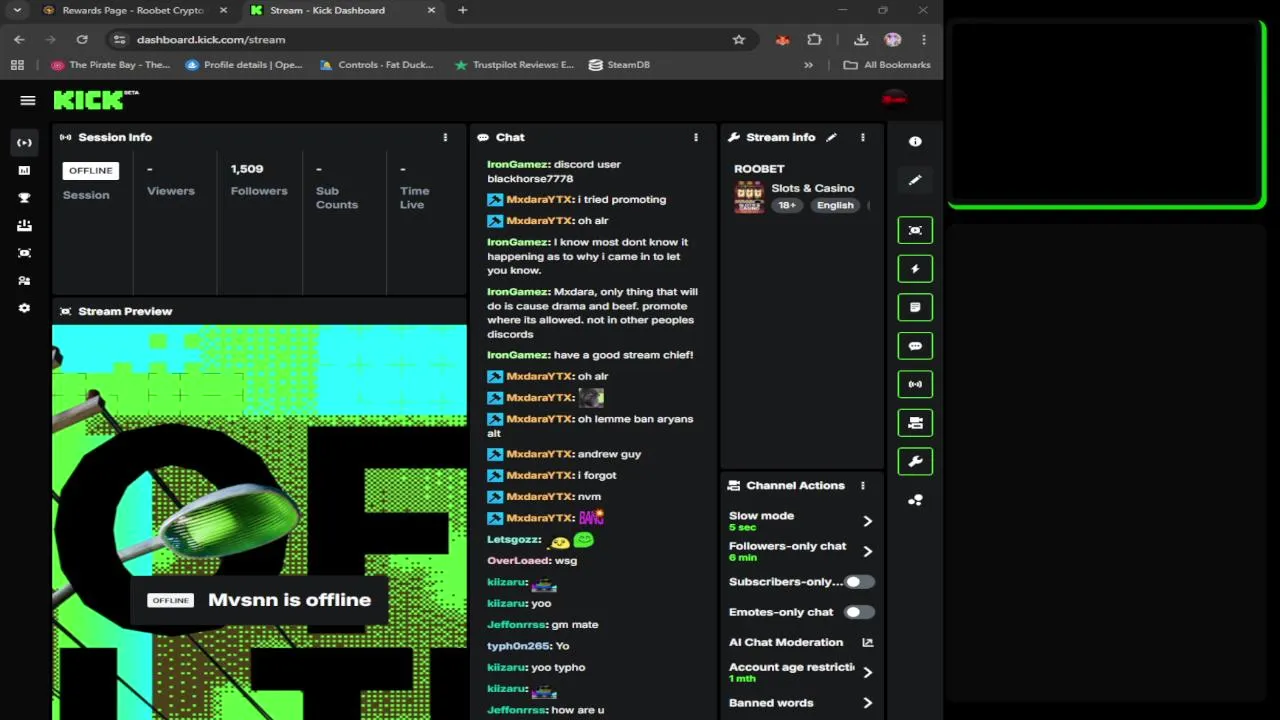This screenshot has height=720, width=1280.
Task: Toggle the lightning bolt widget icon
Action: coord(915,269)
